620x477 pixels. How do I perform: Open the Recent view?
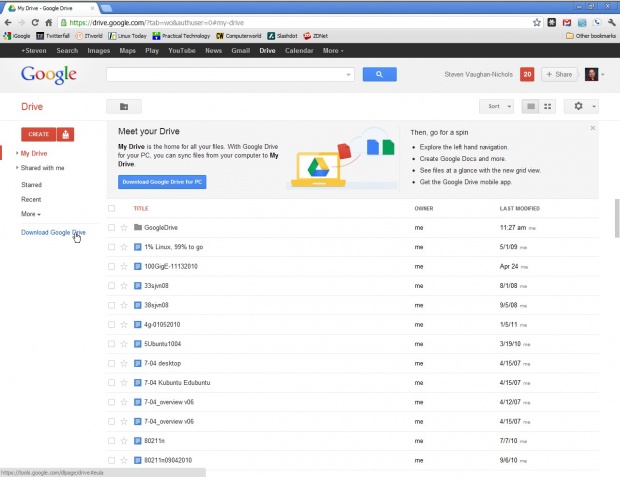point(31,199)
